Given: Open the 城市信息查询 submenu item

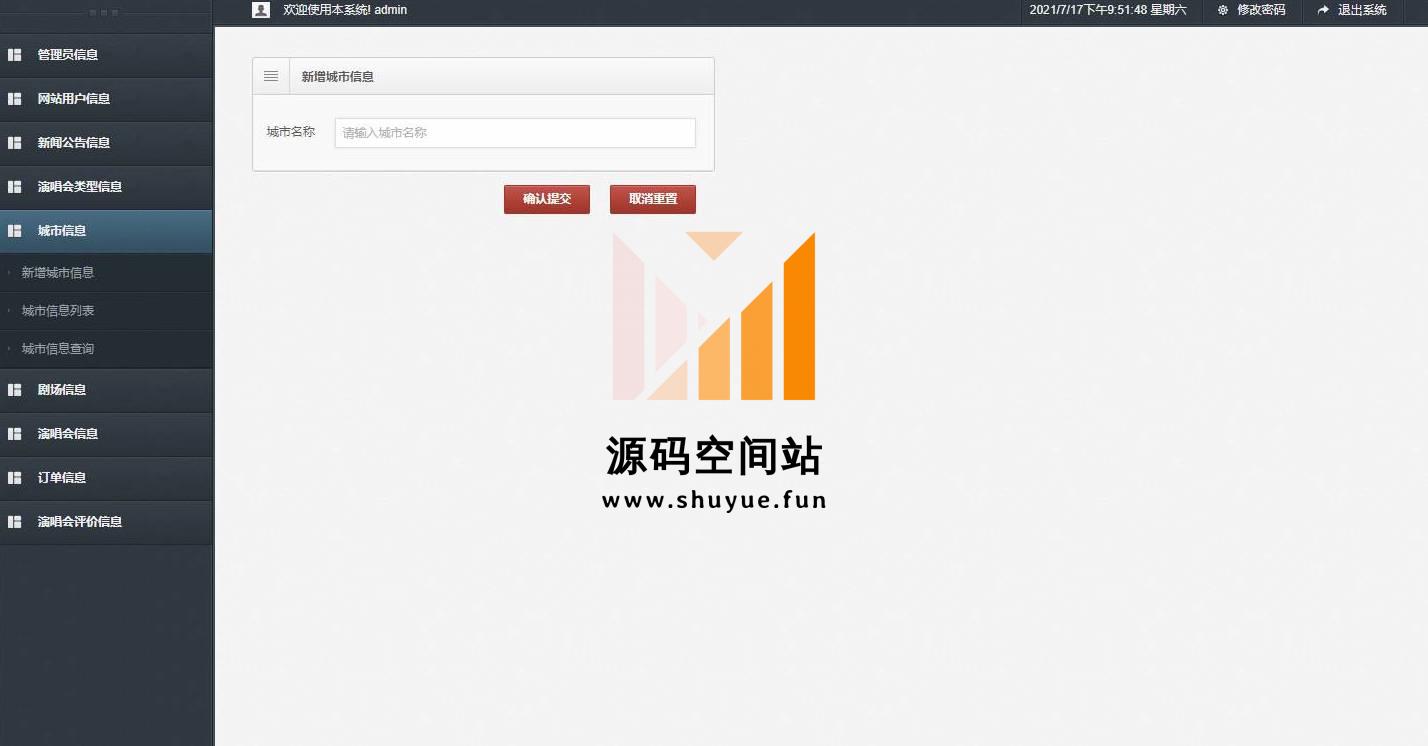Looking at the screenshot, I should (x=106, y=349).
